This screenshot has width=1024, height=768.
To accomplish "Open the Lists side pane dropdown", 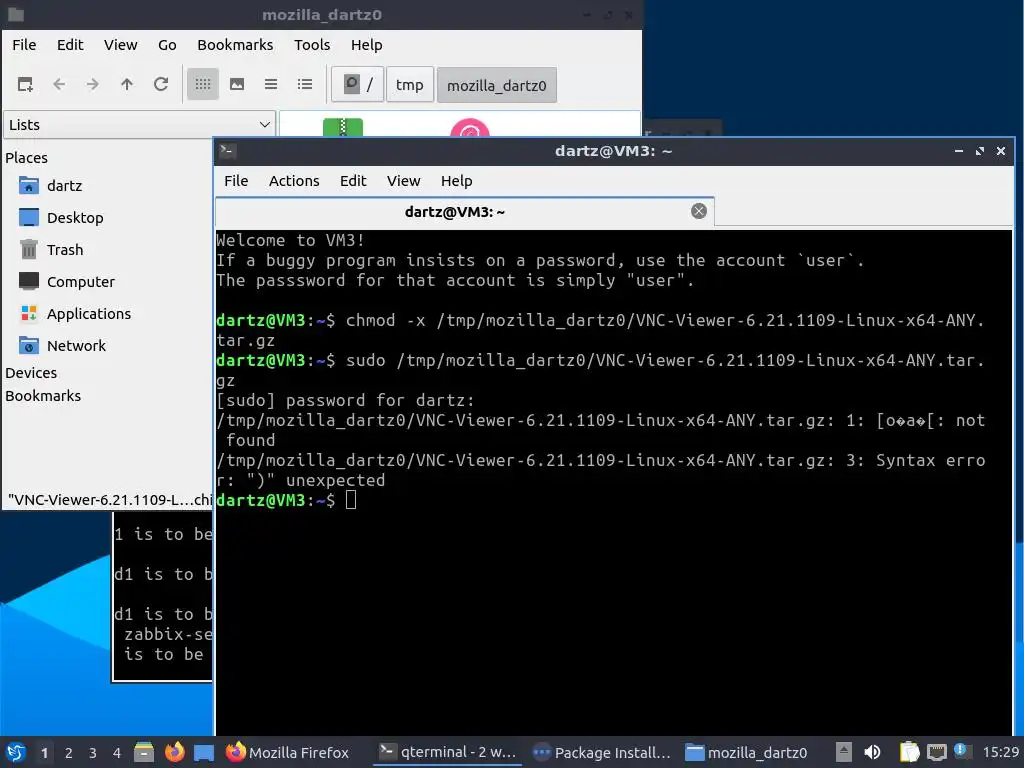I will [x=138, y=125].
